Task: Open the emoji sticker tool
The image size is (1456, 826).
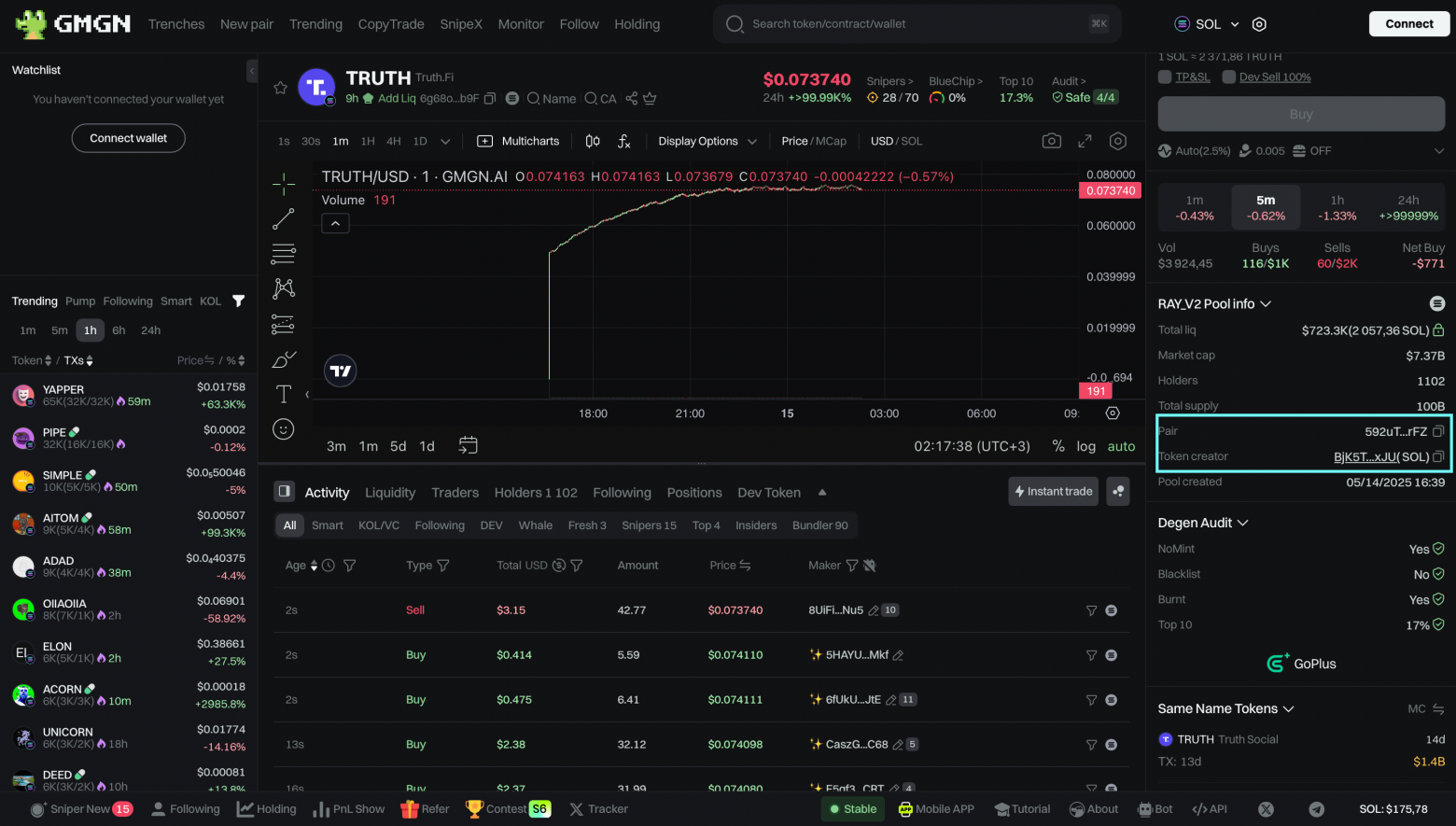Action: pos(284,429)
